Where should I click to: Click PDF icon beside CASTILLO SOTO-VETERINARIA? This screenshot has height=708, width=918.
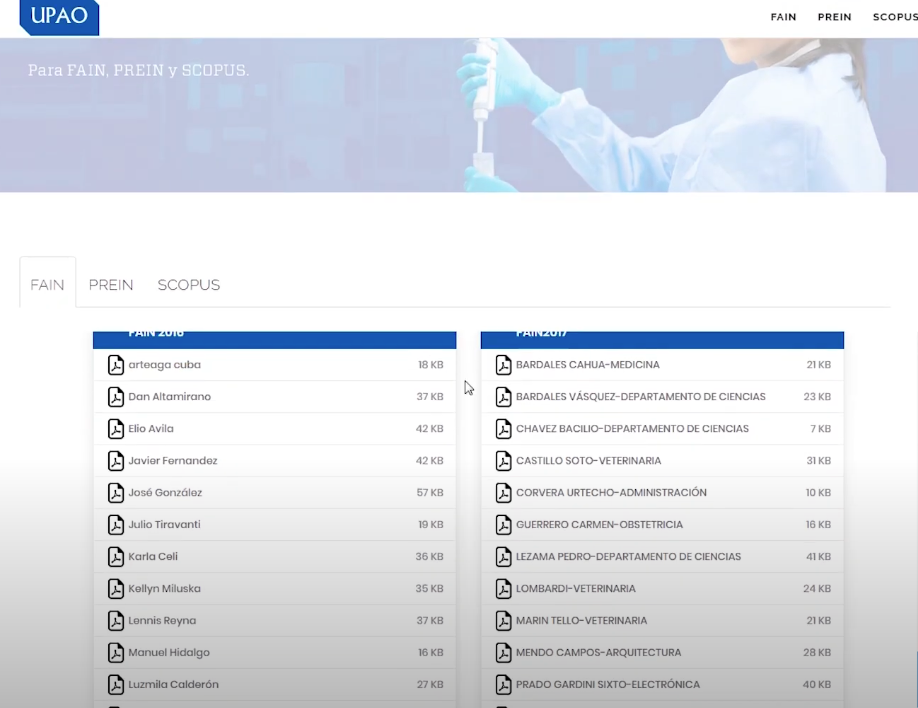[x=504, y=461]
